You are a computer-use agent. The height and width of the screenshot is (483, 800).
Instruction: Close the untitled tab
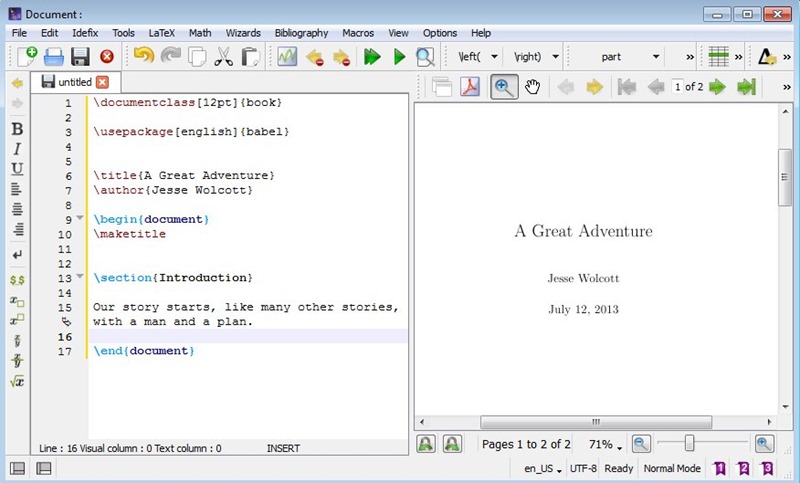pyautogui.click(x=103, y=82)
